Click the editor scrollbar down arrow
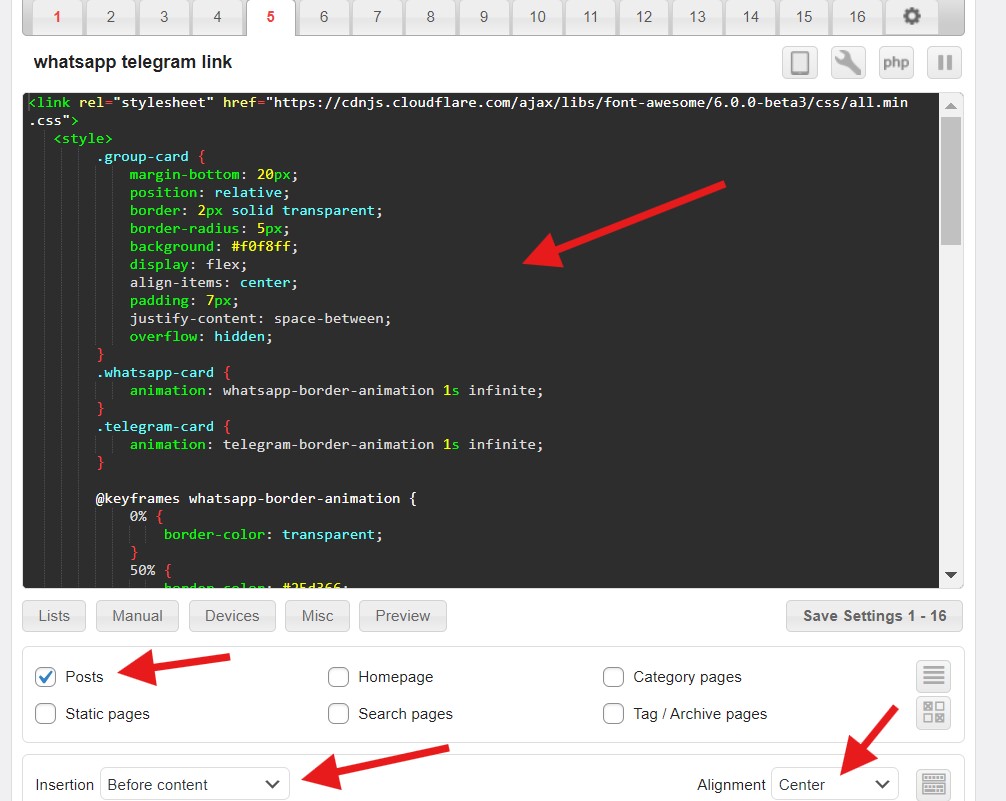The image size is (1006, 801). [951, 575]
